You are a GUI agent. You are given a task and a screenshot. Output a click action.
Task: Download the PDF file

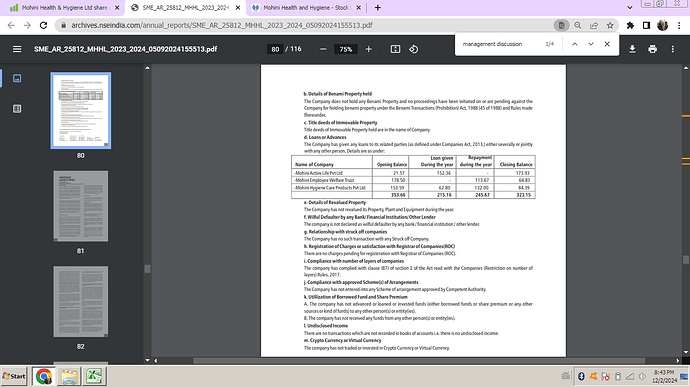coord(632,49)
